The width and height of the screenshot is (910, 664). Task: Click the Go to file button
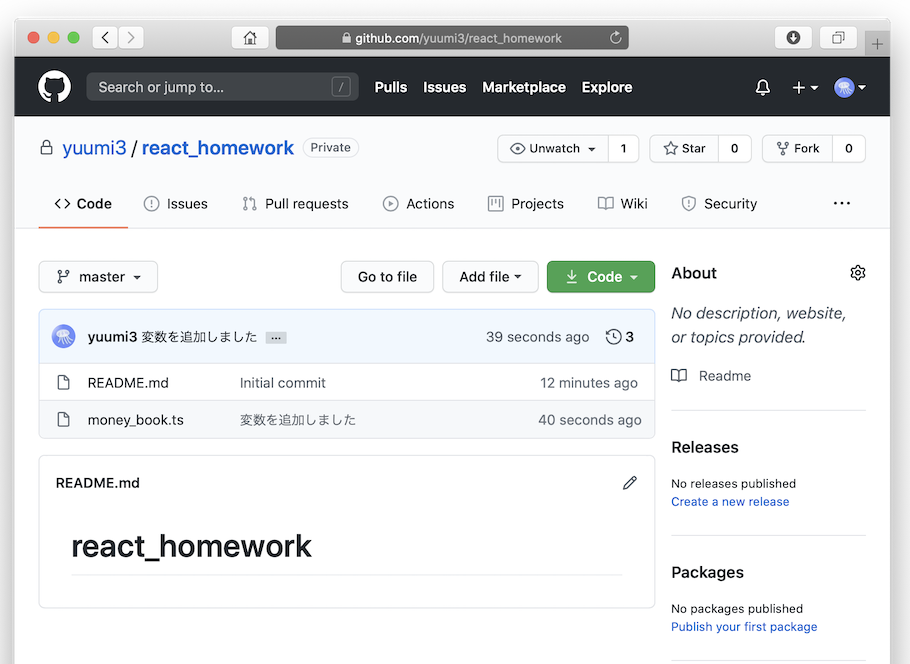click(x=387, y=277)
